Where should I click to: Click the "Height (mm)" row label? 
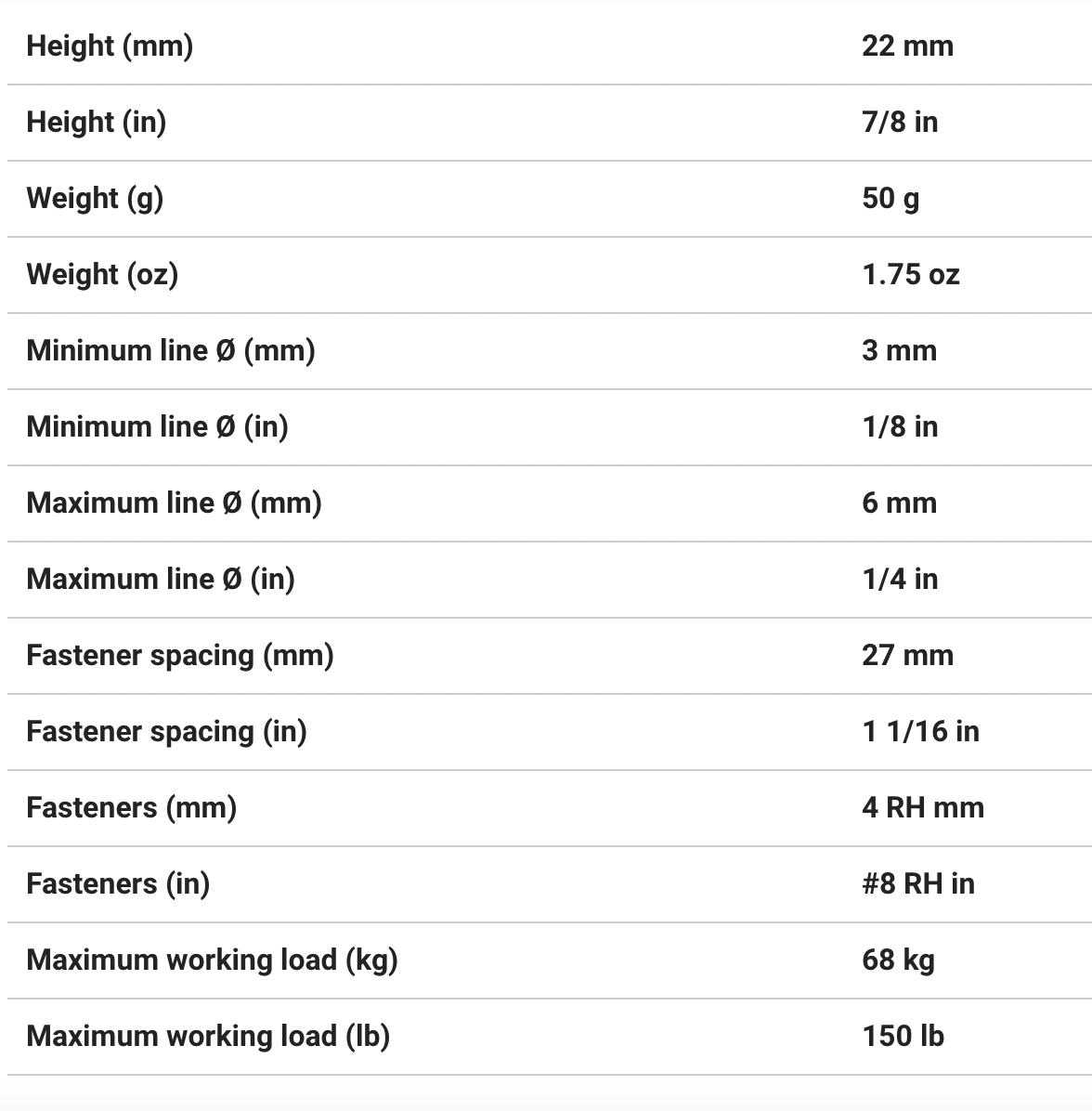coord(110,46)
